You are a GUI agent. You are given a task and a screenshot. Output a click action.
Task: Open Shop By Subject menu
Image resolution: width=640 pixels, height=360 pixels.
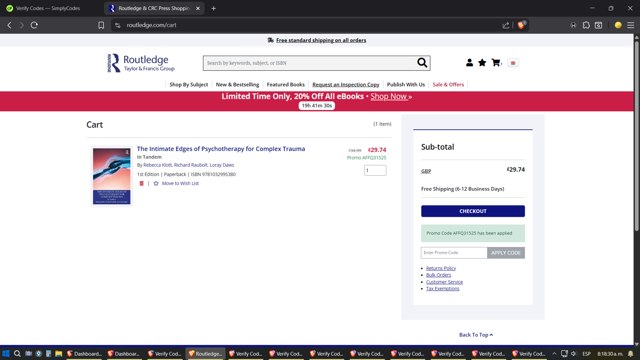(189, 84)
